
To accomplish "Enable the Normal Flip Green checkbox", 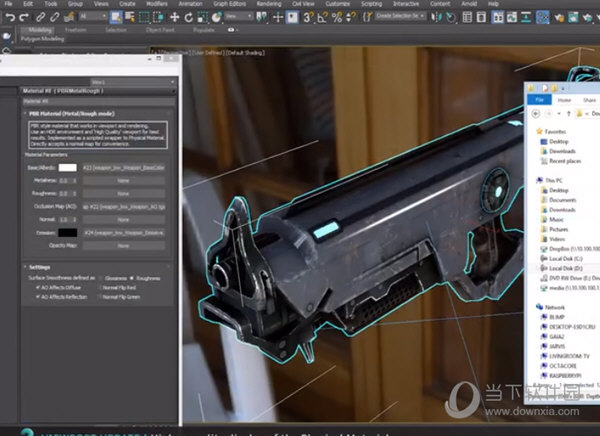I will tap(100, 297).
